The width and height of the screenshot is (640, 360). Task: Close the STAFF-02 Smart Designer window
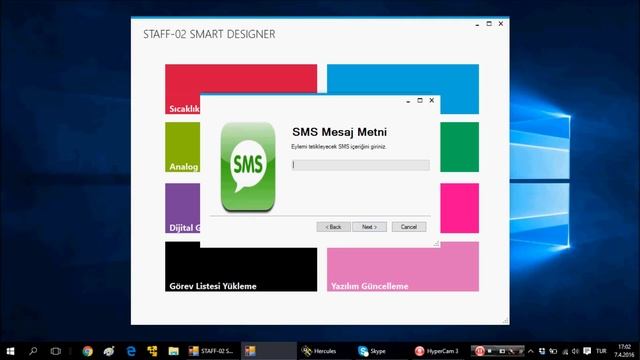tap(501, 24)
